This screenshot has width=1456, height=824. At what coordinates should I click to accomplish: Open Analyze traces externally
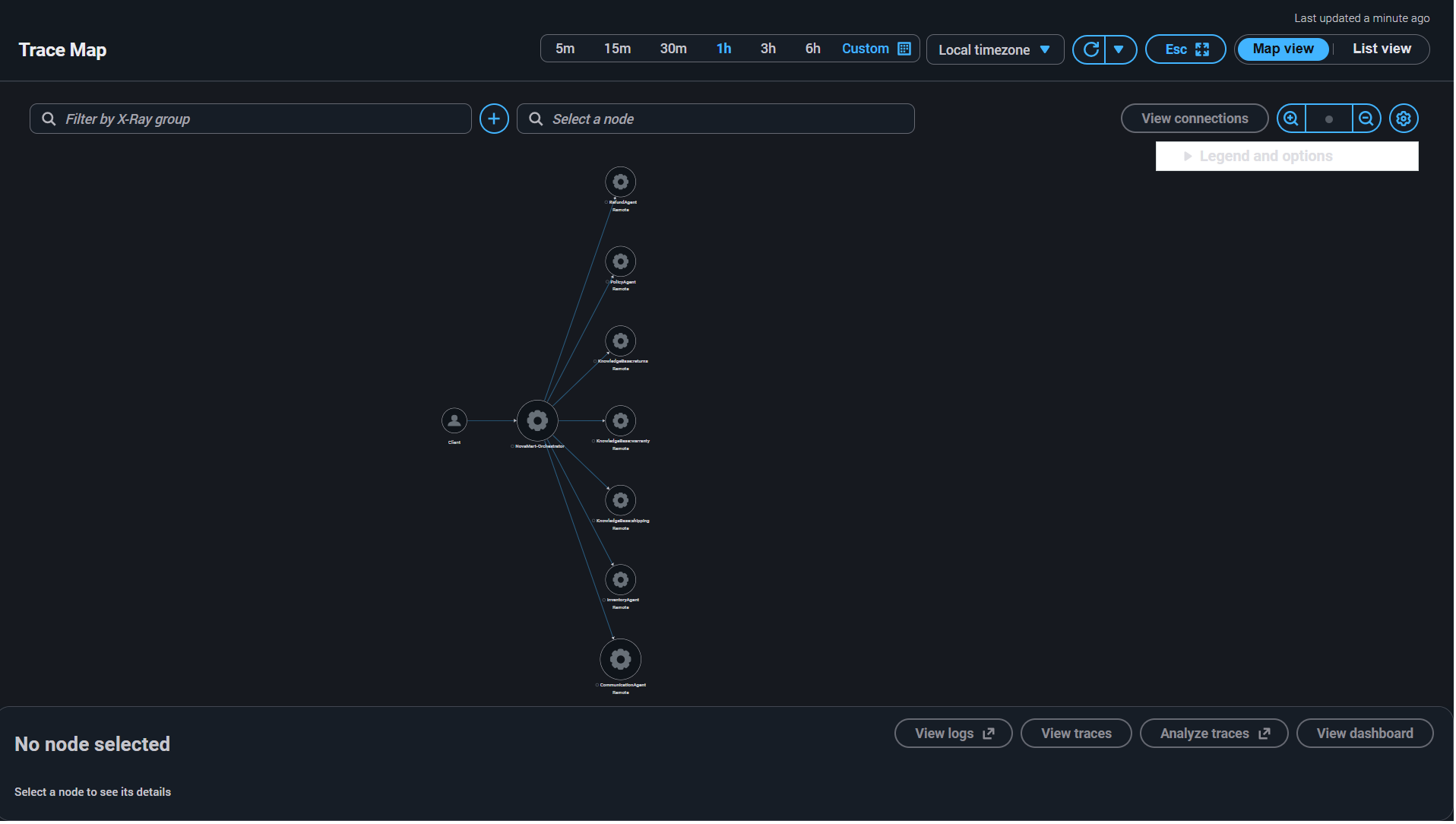pyautogui.click(x=1215, y=734)
